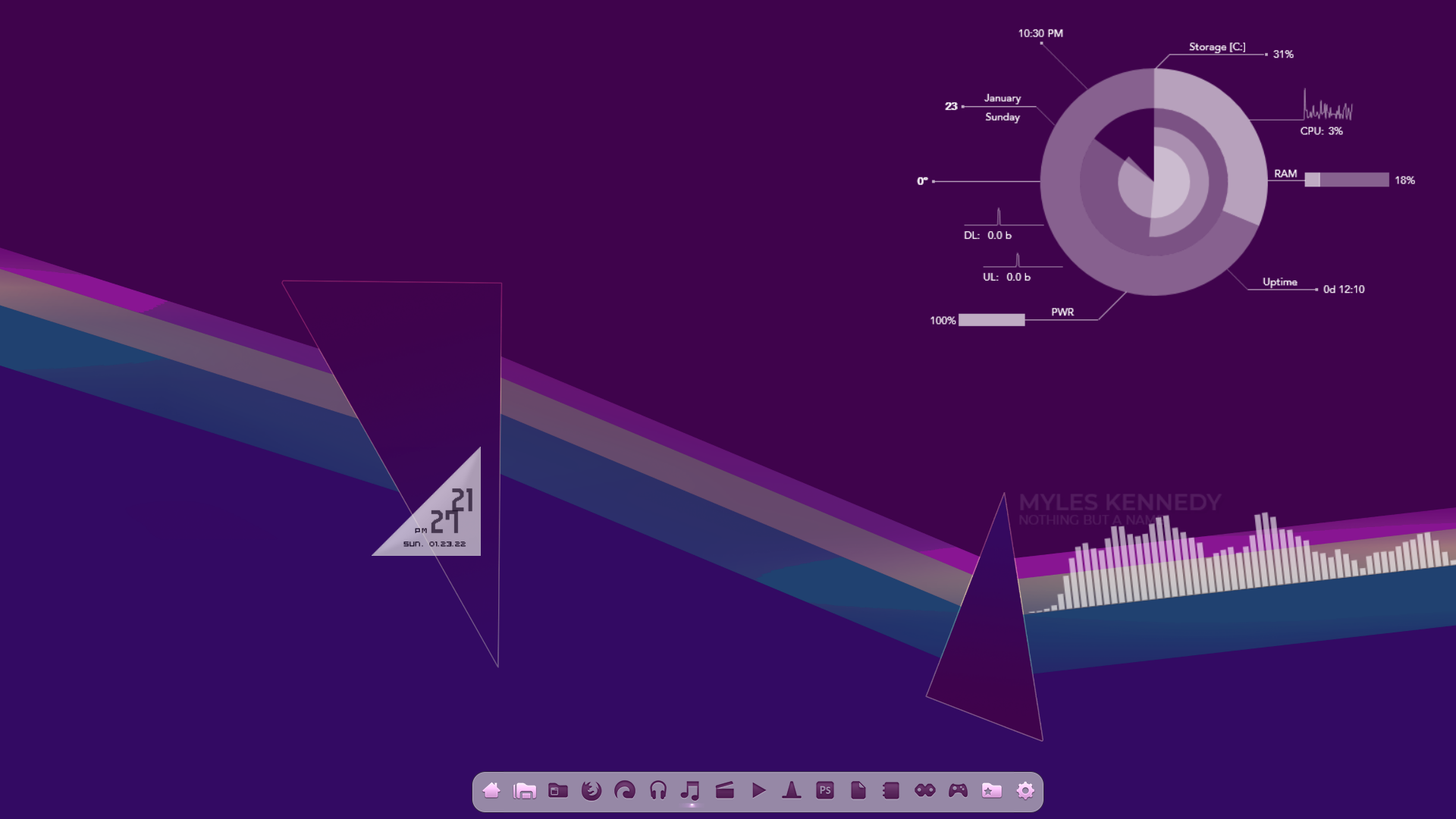Launch Photoshop from the dock

[824, 791]
